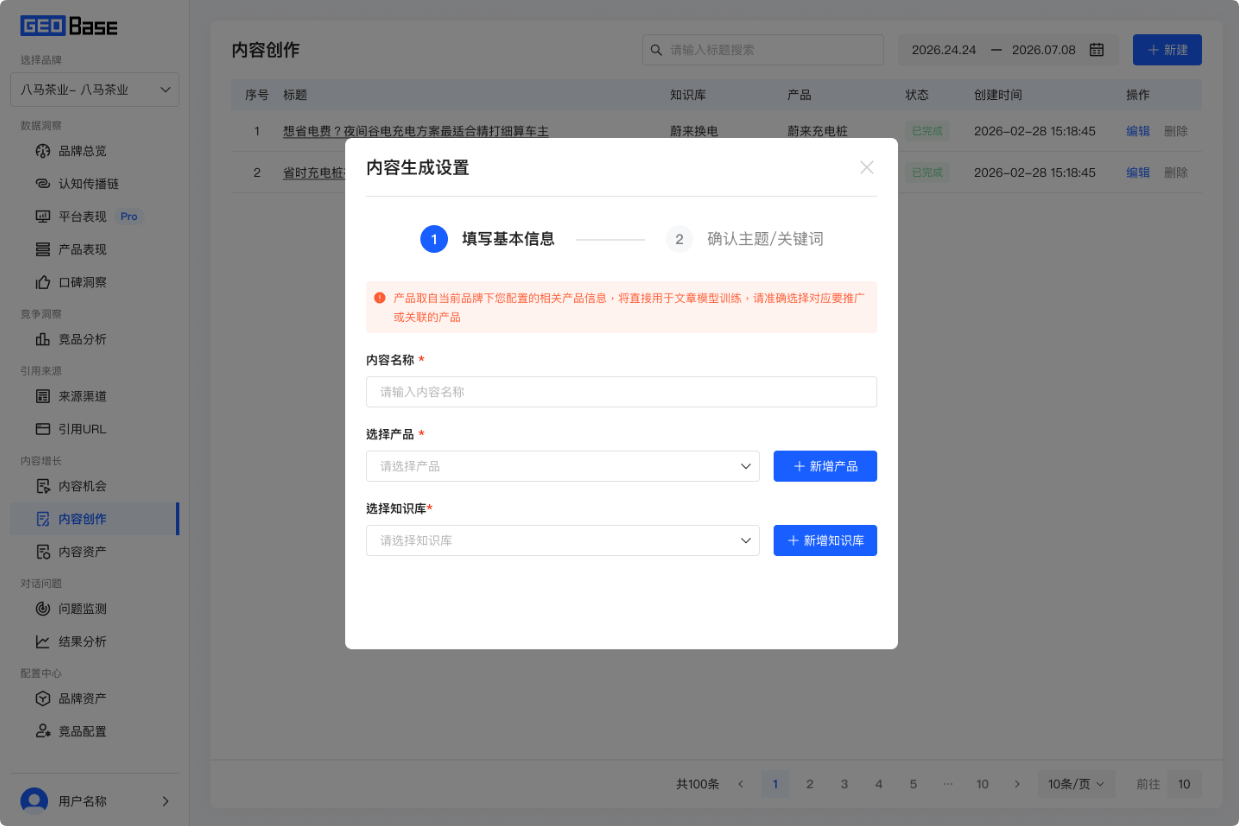Open 引用URL menu item
This screenshot has height=826, width=1239.
point(95,429)
